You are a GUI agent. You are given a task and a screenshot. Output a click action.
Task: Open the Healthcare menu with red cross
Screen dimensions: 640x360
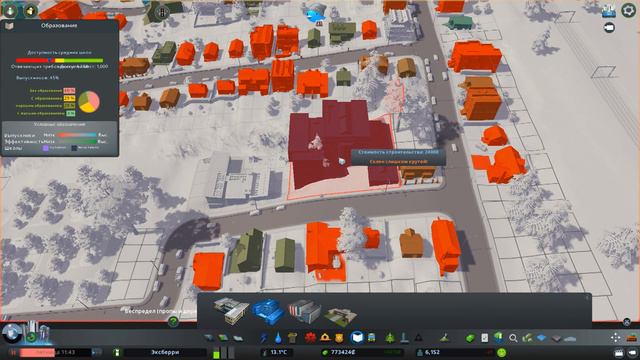click(x=310, y=338)
